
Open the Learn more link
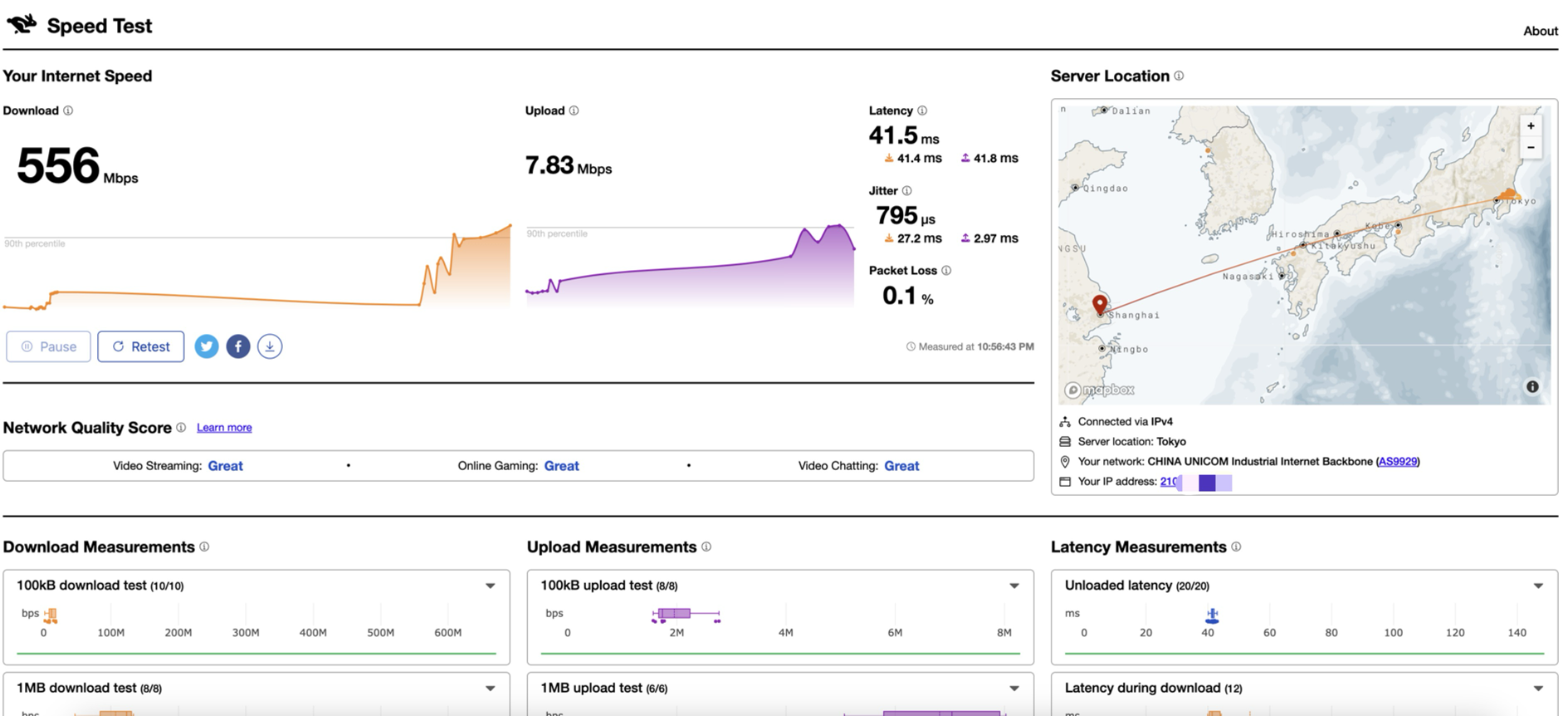224,428
